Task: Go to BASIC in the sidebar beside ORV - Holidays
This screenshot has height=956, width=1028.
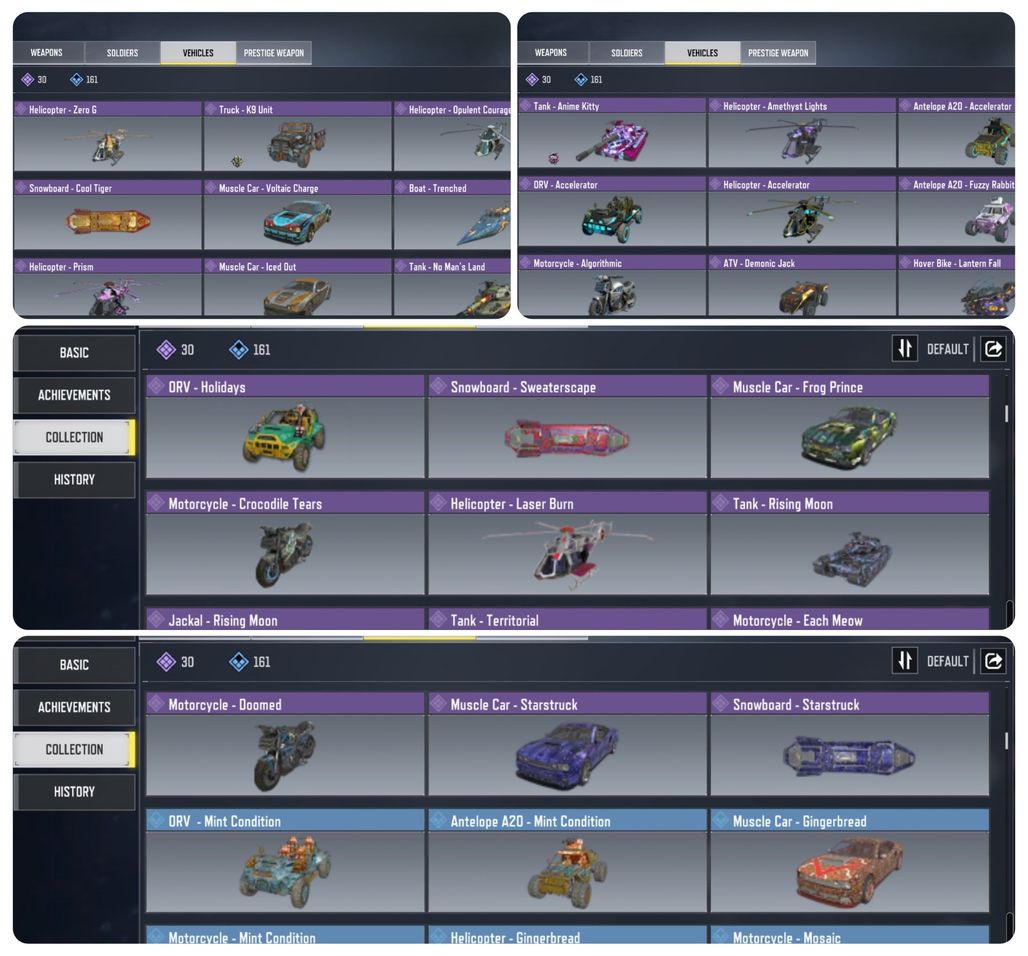Action: (74, 353)
